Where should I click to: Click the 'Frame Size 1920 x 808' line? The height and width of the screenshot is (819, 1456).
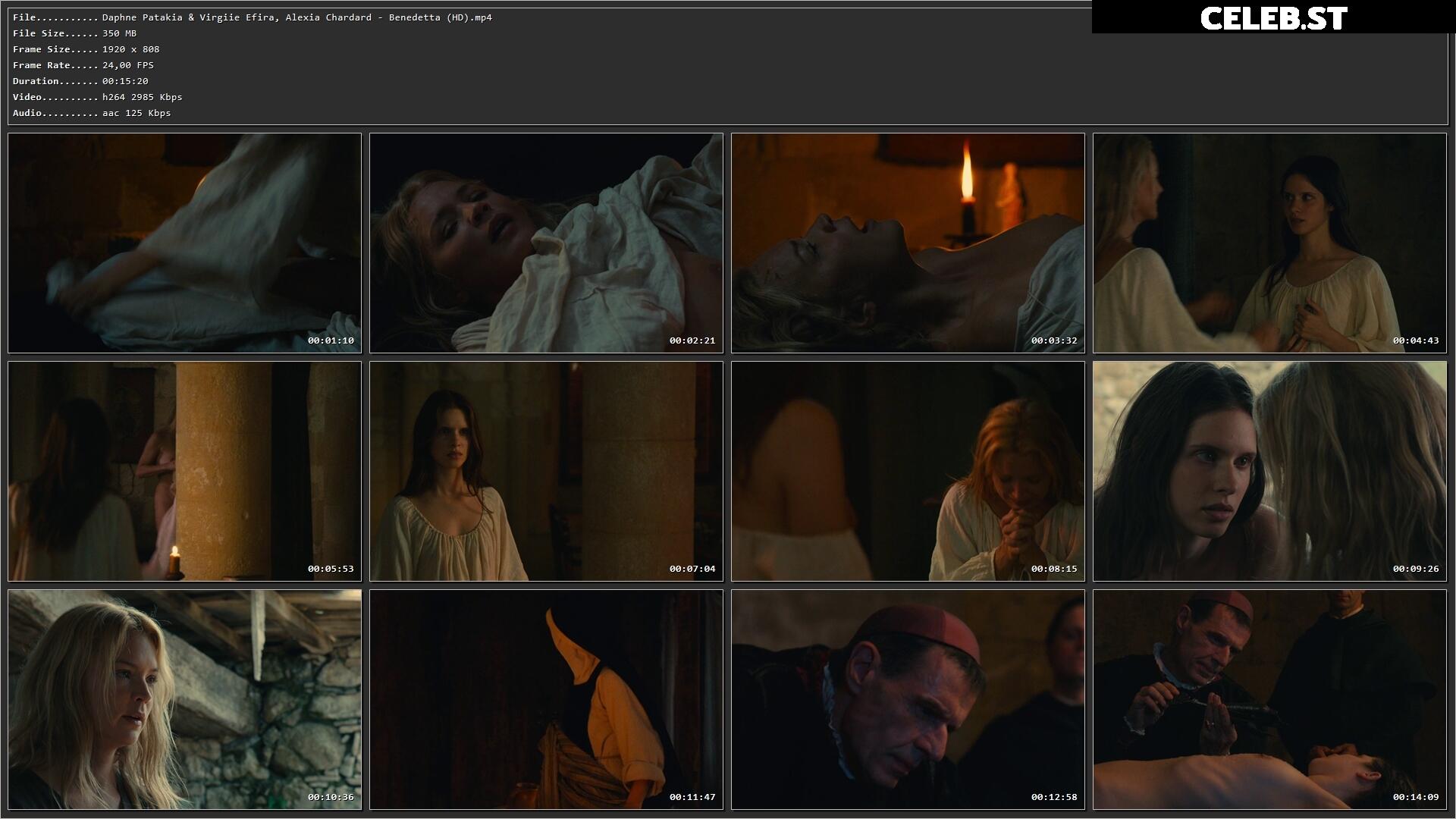[86, 49]
